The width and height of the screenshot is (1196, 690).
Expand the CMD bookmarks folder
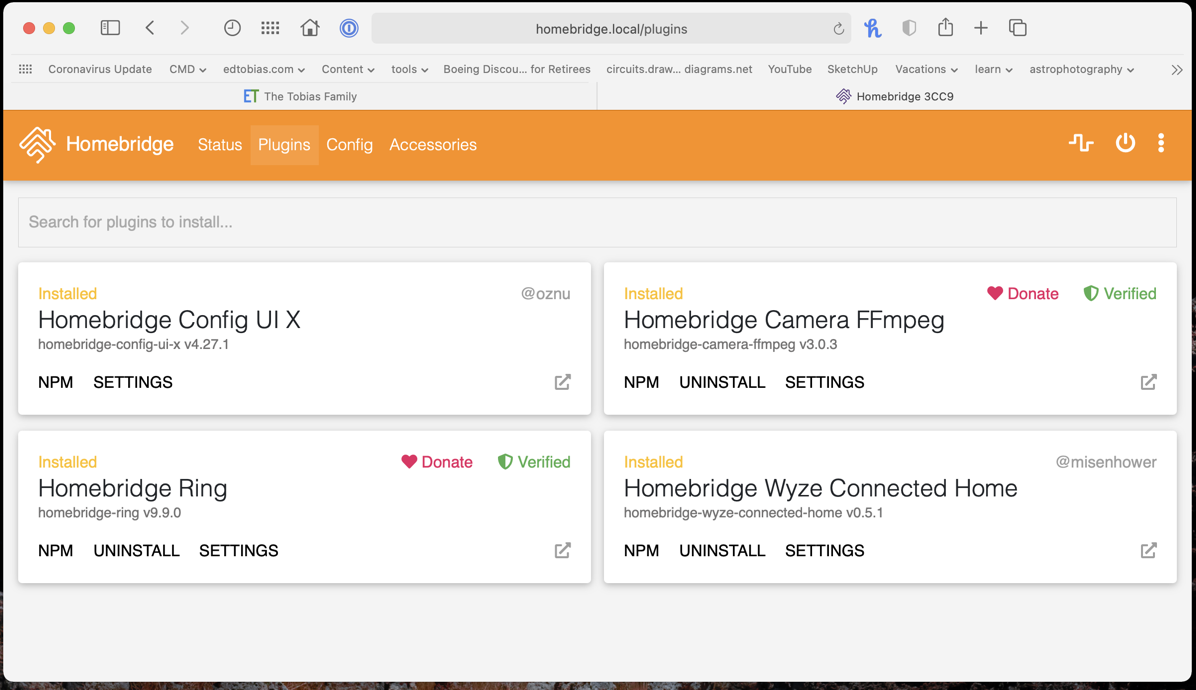[187, 69]
